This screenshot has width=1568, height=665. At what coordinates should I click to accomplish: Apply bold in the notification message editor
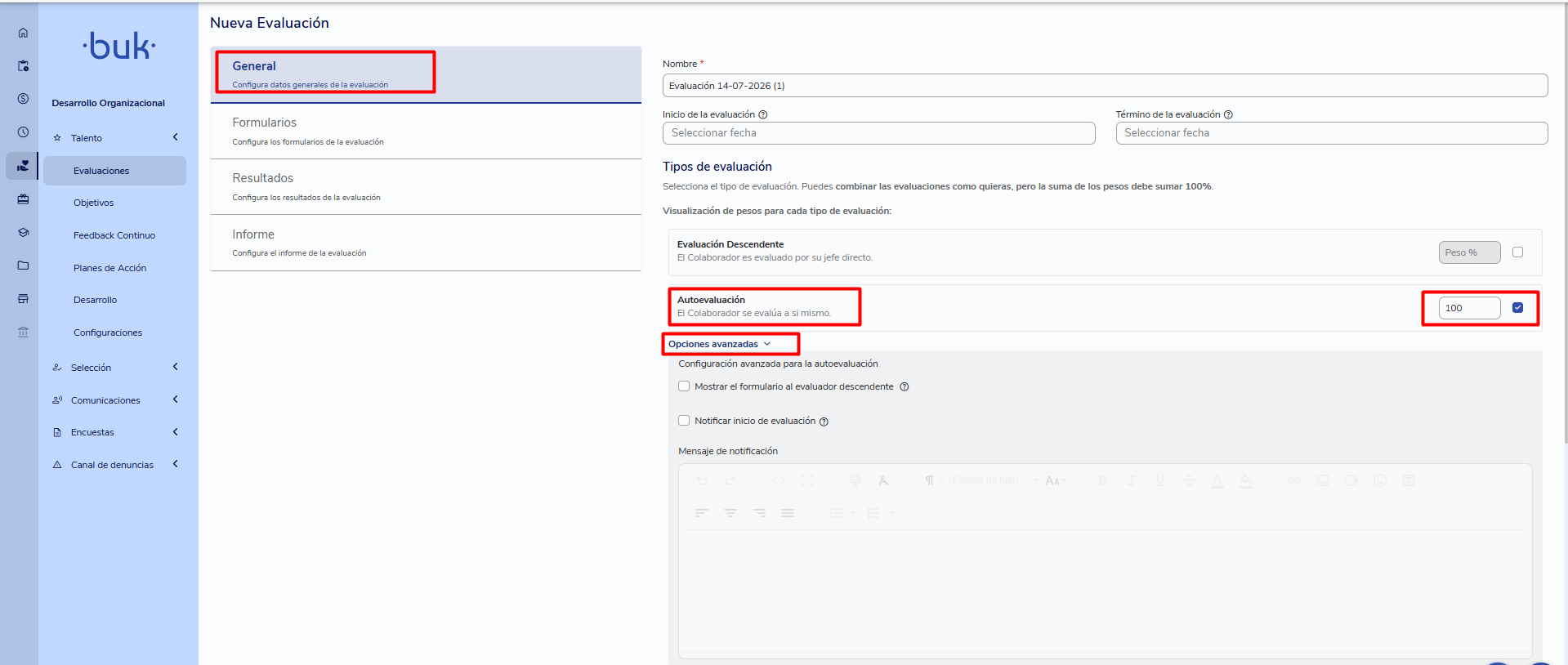coord(1102,480)
